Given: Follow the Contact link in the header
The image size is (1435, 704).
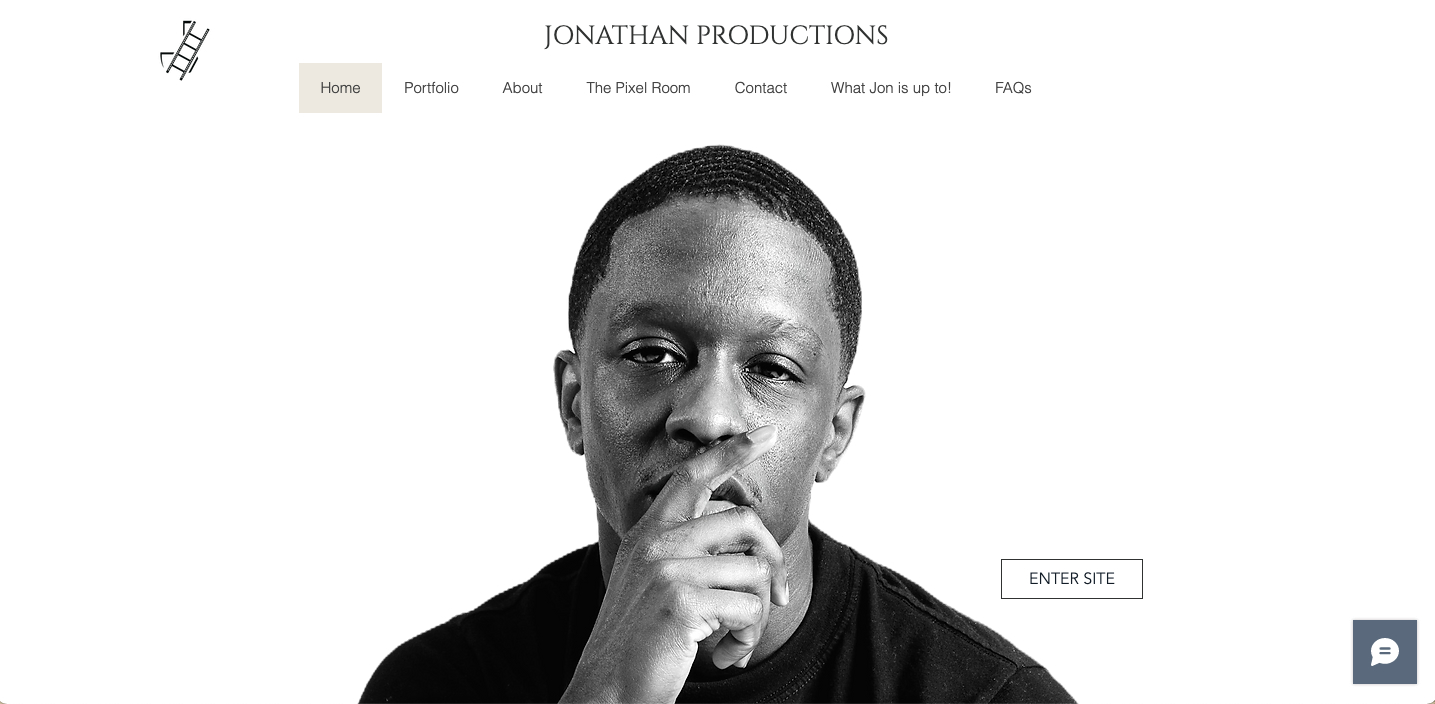Looking at the screenshot, I should coord(760,88).
